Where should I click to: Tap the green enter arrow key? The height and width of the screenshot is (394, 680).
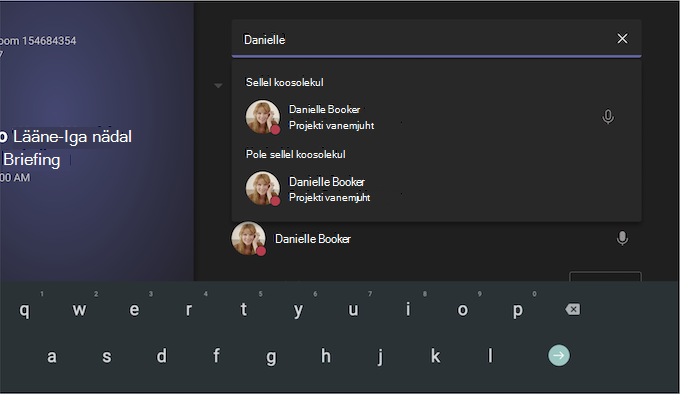pos(559,355)
